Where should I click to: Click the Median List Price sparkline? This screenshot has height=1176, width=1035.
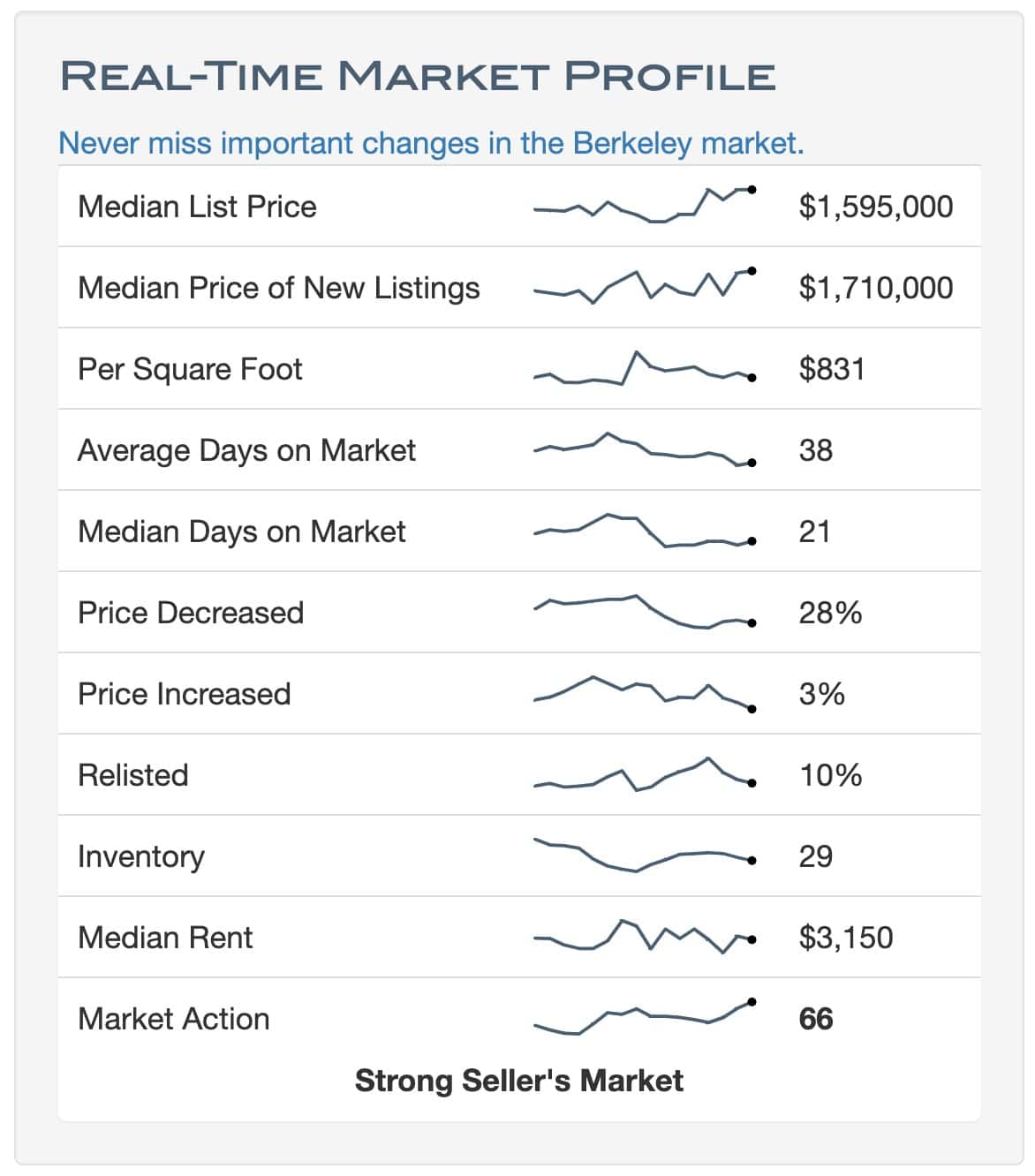(645, 206)
